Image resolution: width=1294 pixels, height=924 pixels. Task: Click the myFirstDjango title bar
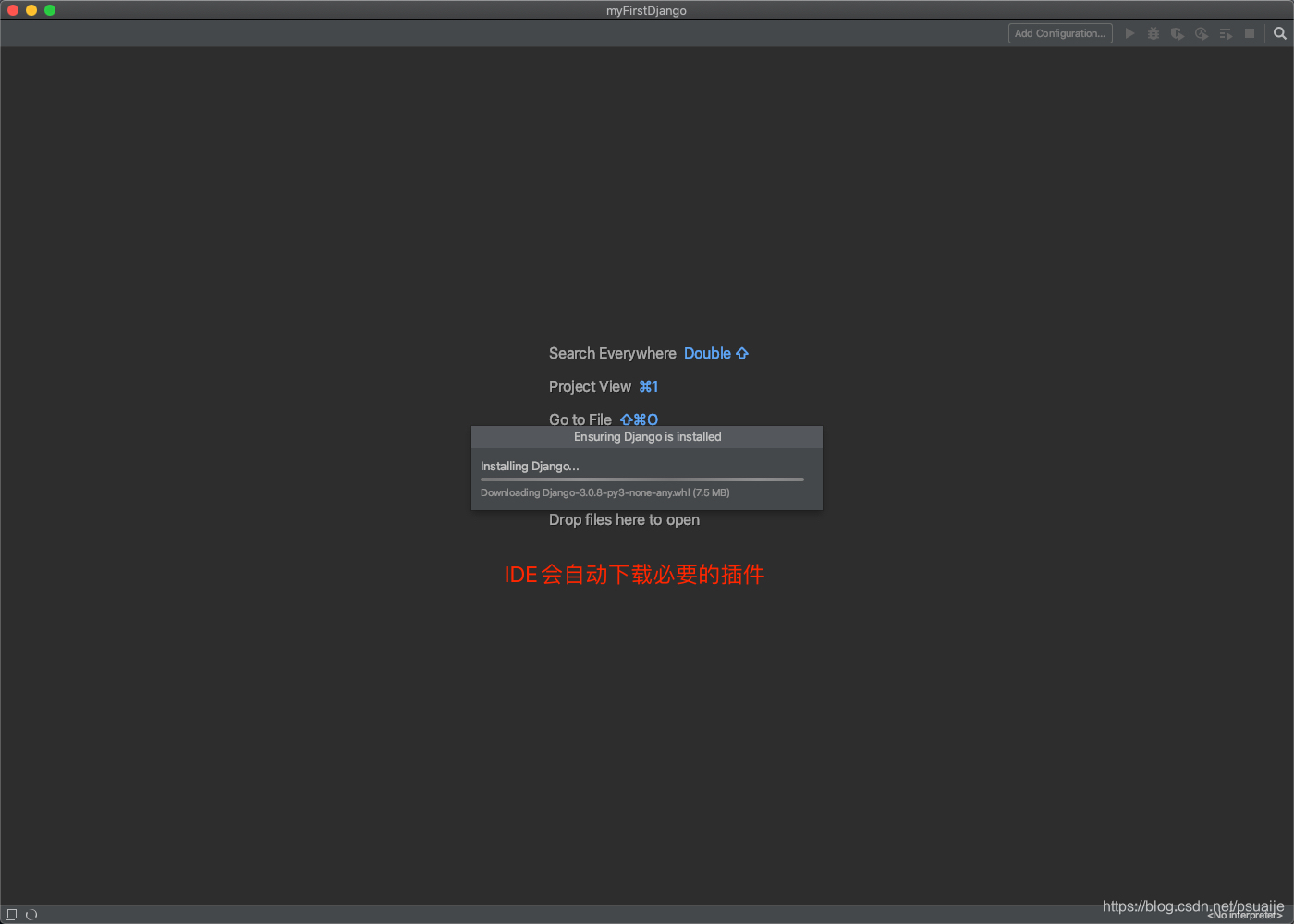click(x=646, y=10)
